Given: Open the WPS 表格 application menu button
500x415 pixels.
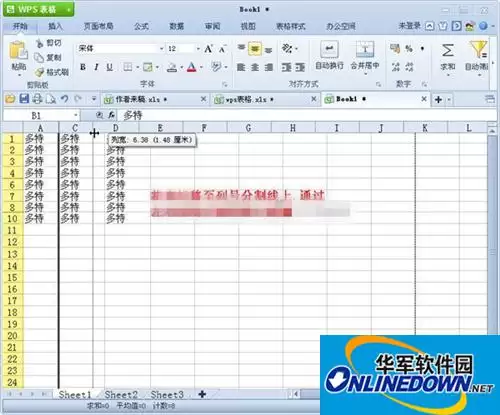Looking at the screenshot, I should click(39, 9).
